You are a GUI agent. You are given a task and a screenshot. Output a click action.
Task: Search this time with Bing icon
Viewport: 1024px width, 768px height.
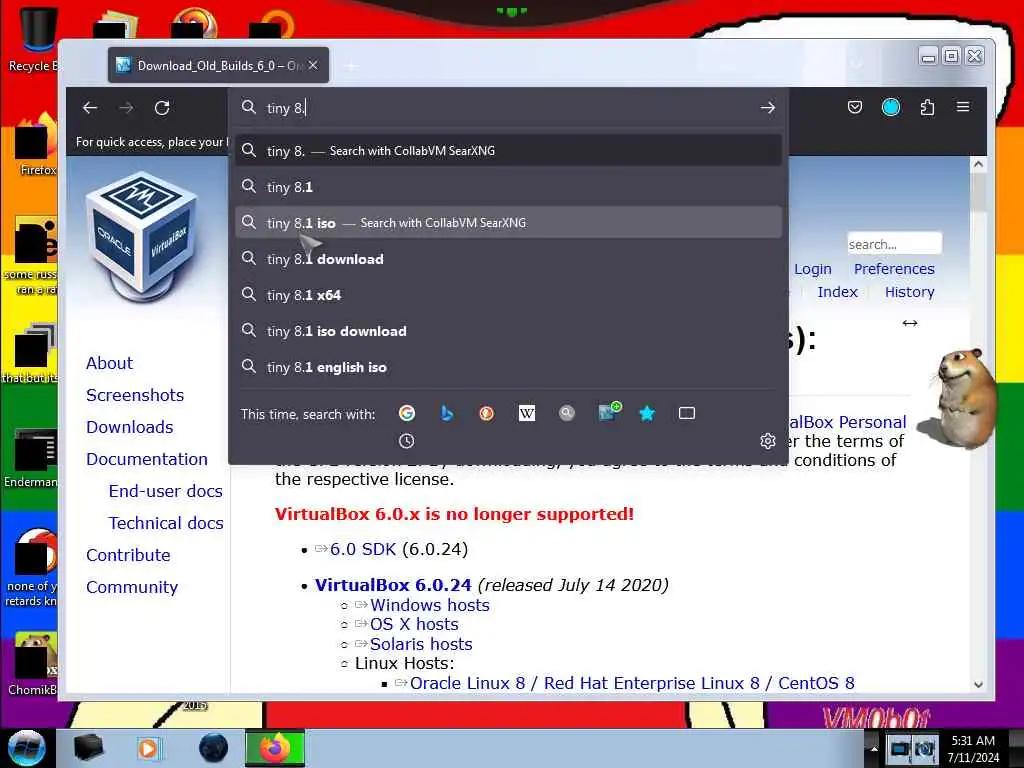point(447,413)
